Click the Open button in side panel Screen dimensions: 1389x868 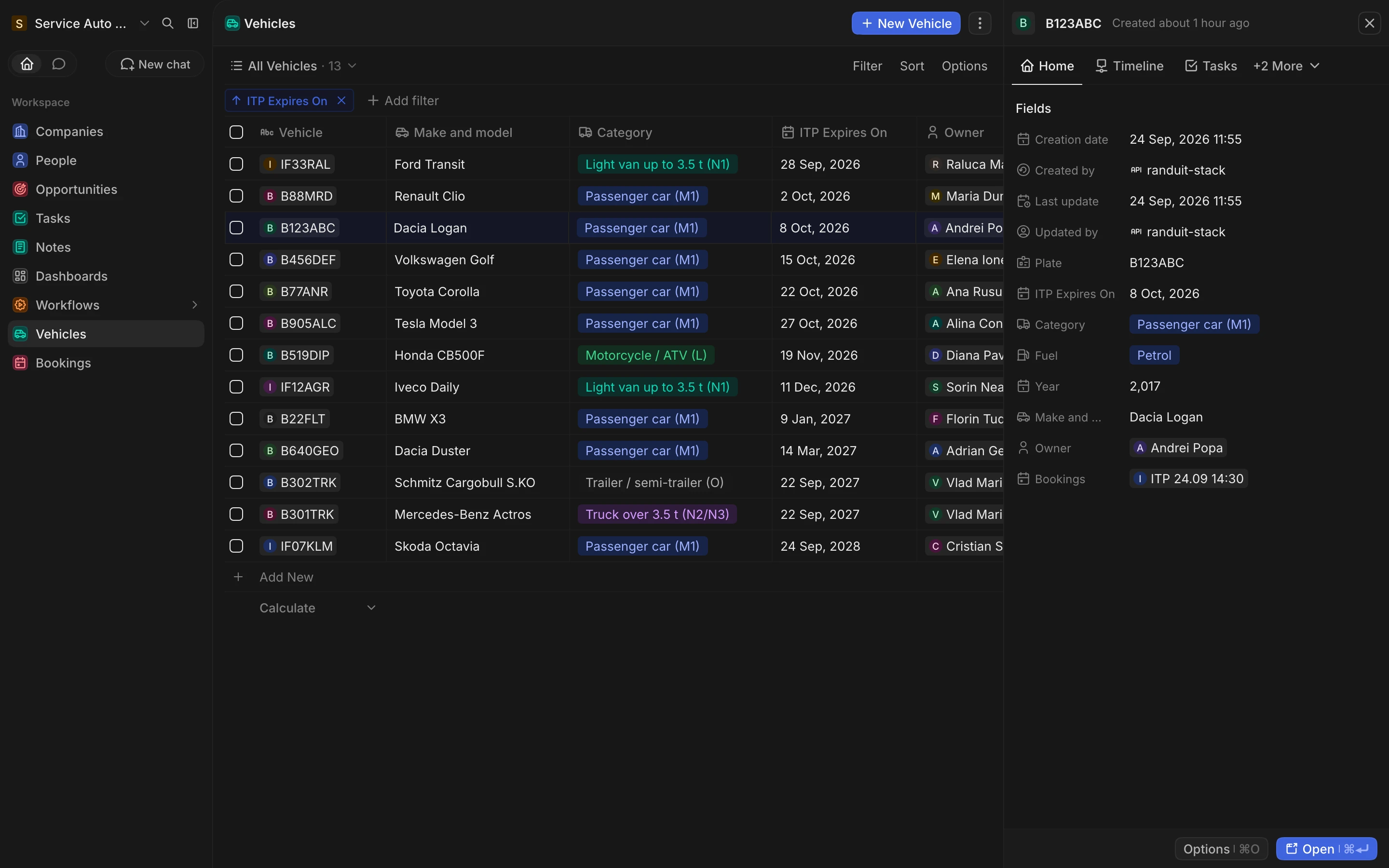click(x=1326, y=849)
